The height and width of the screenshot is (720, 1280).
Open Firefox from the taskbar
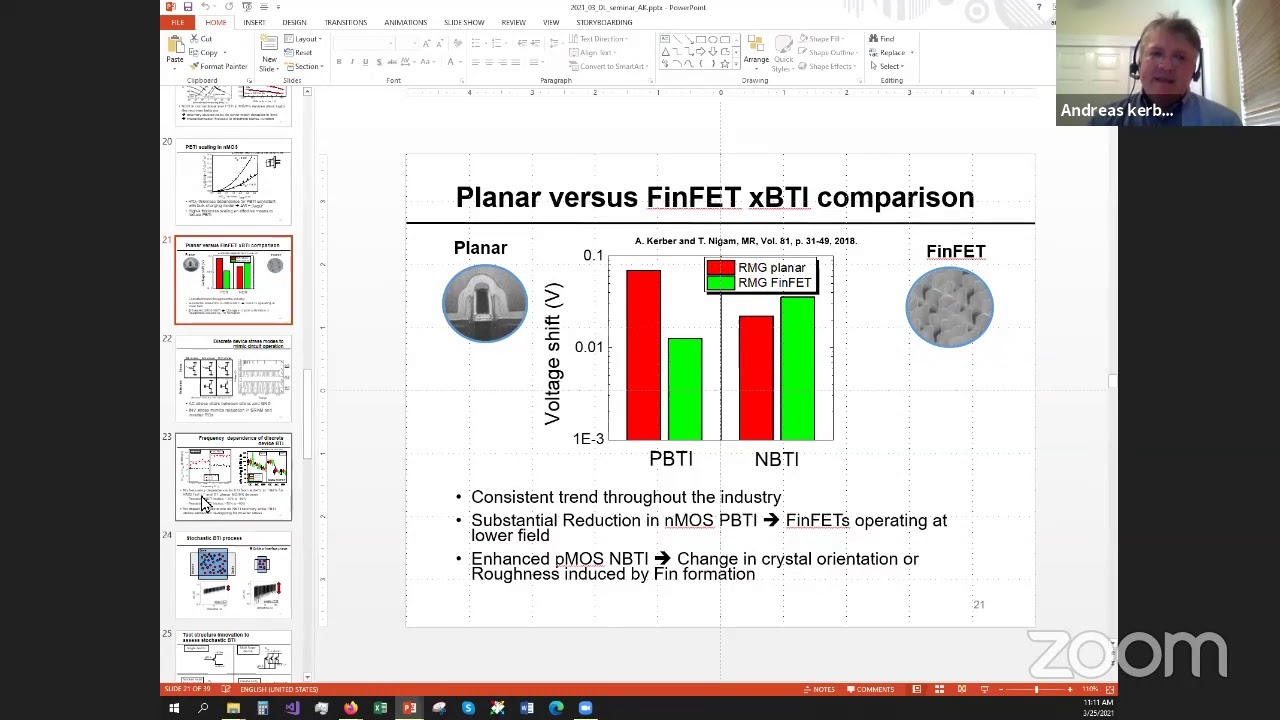(351, 708)
